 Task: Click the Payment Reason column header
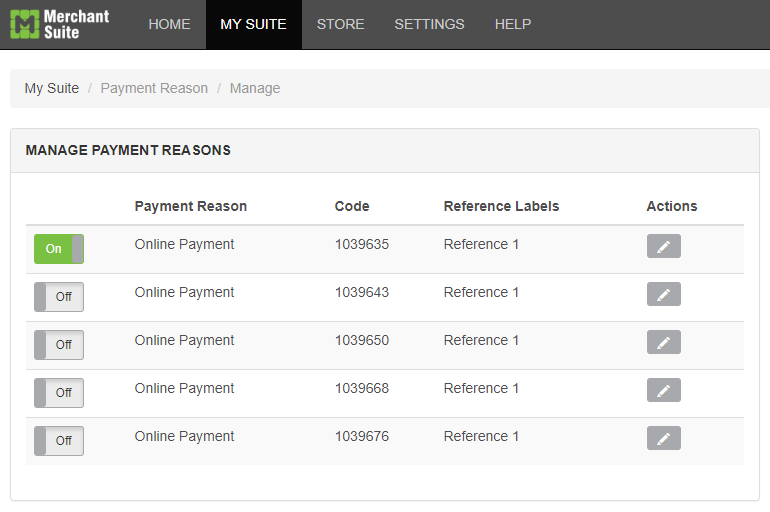pos(191,206)
